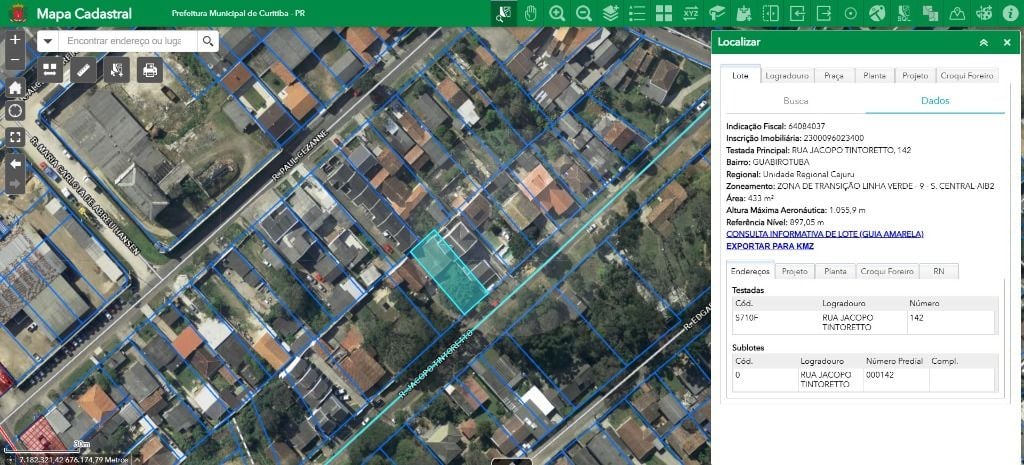Screen dimensions: 1024x465
Task: Click the zoom in magnifier in top toolbar
Action: pos(557,13)
